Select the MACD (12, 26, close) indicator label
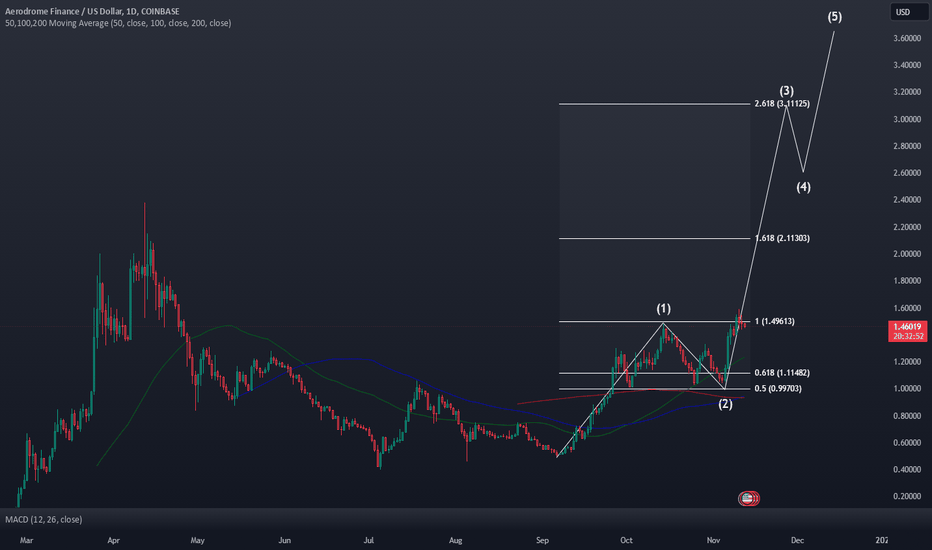The image size is (932, 550). click(44, 520)
